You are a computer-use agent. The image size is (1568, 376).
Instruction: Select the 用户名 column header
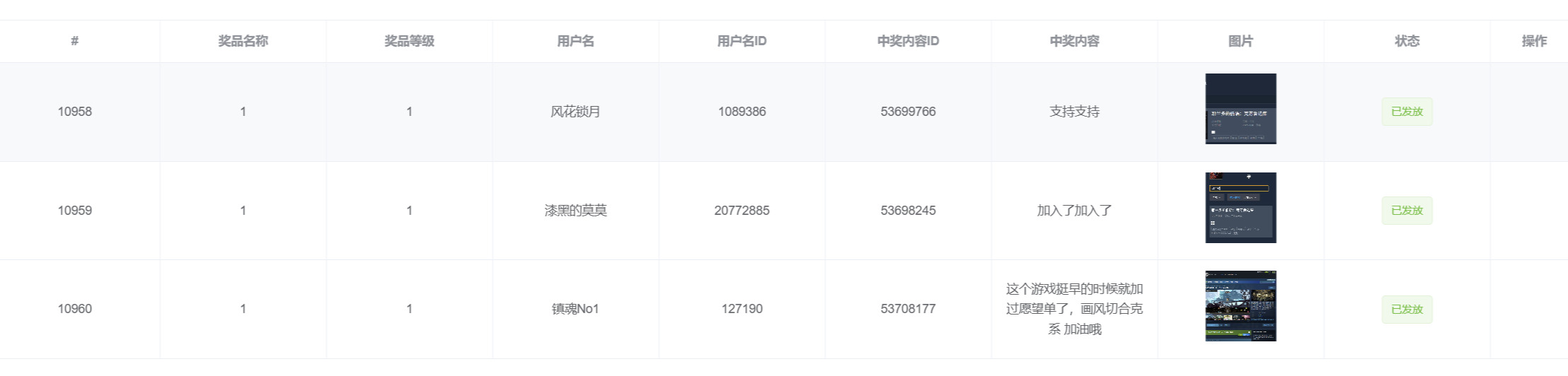(x=575, y=41)
